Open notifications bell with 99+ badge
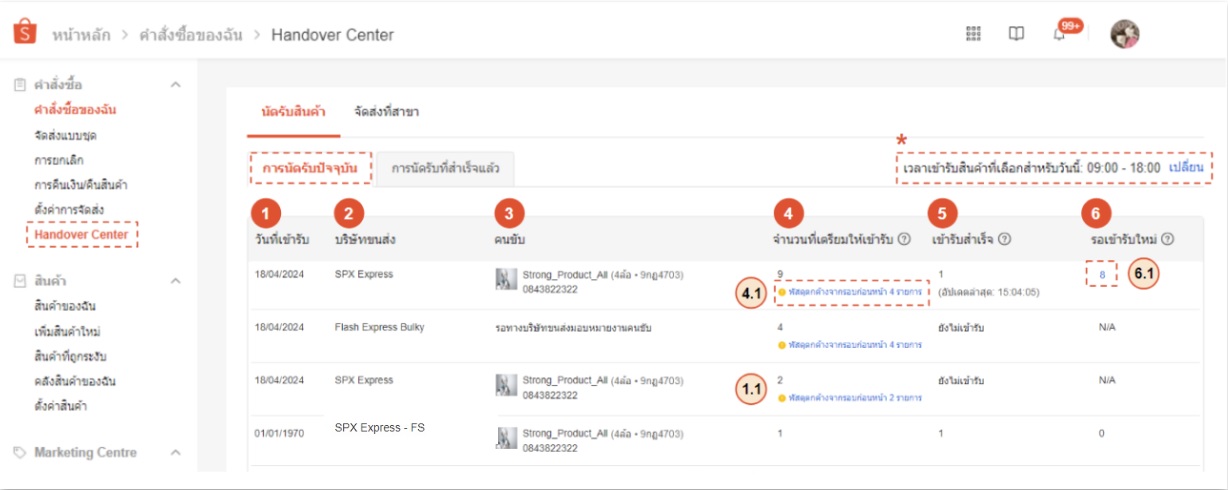 1059,34
